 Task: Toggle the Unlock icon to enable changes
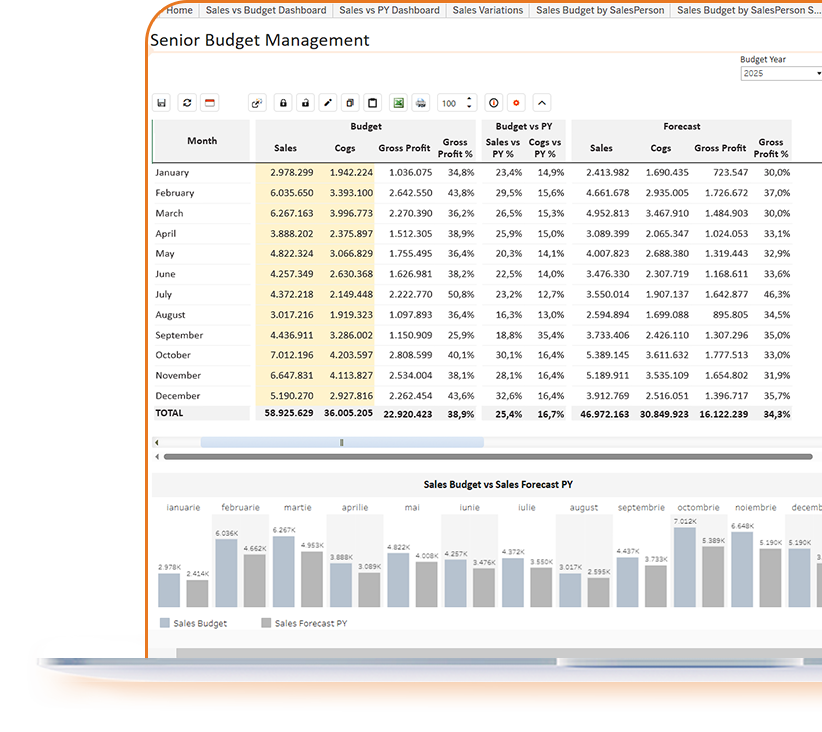pyautogui.click(x=305, y=103)
